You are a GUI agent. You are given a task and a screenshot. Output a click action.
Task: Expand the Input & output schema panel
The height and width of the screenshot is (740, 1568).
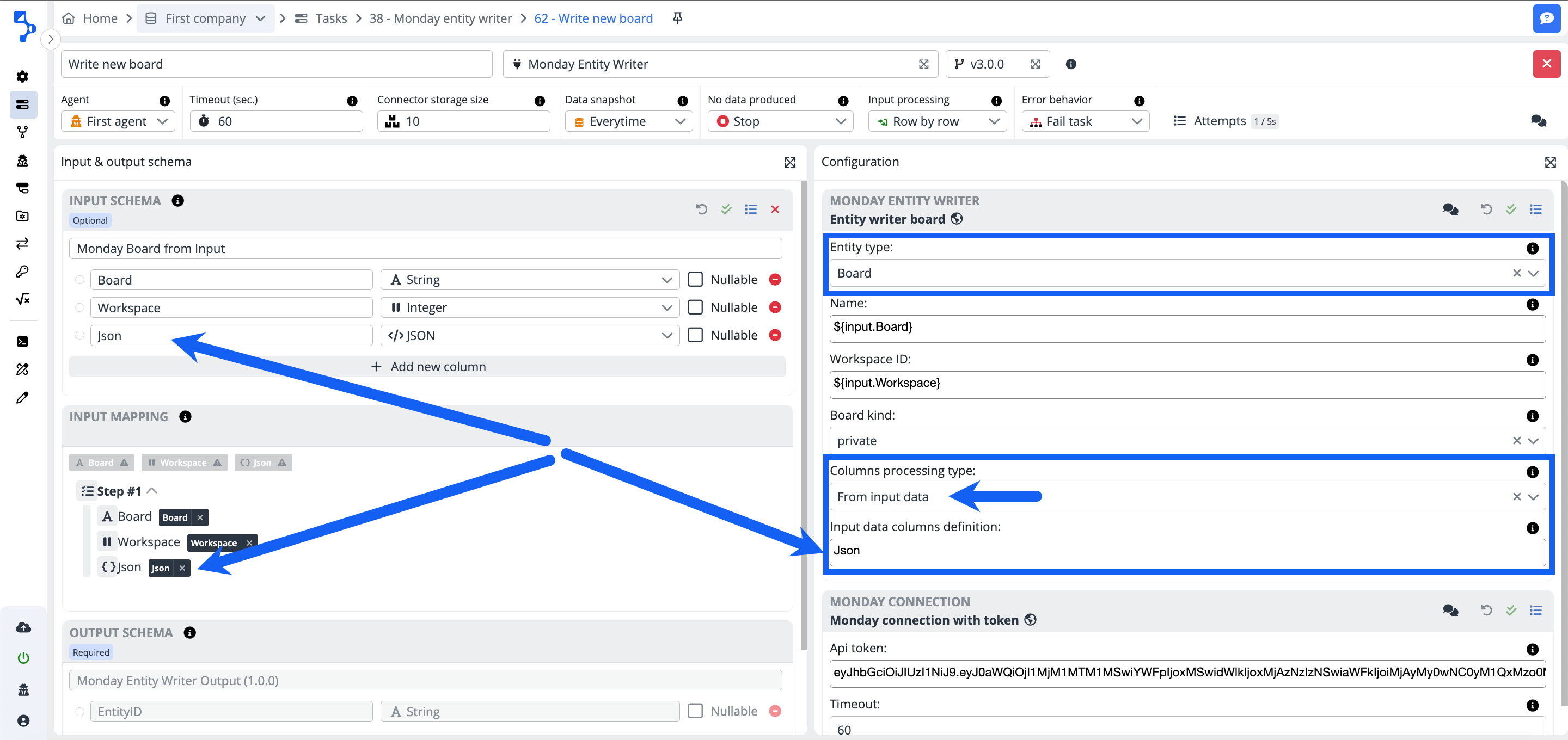click(x=789, y=163)
